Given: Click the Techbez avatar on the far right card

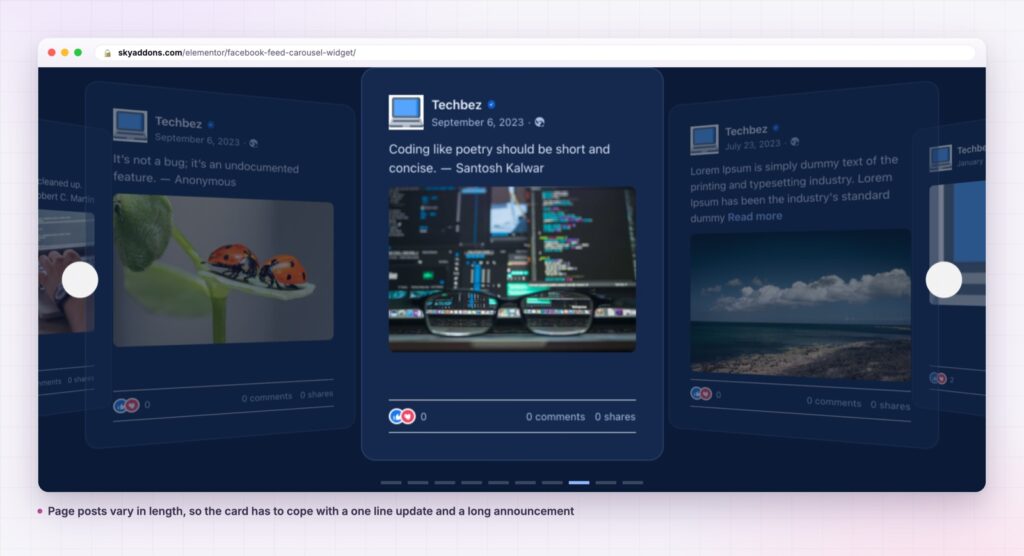Looking at the screenshot, I should click(940, 157).
